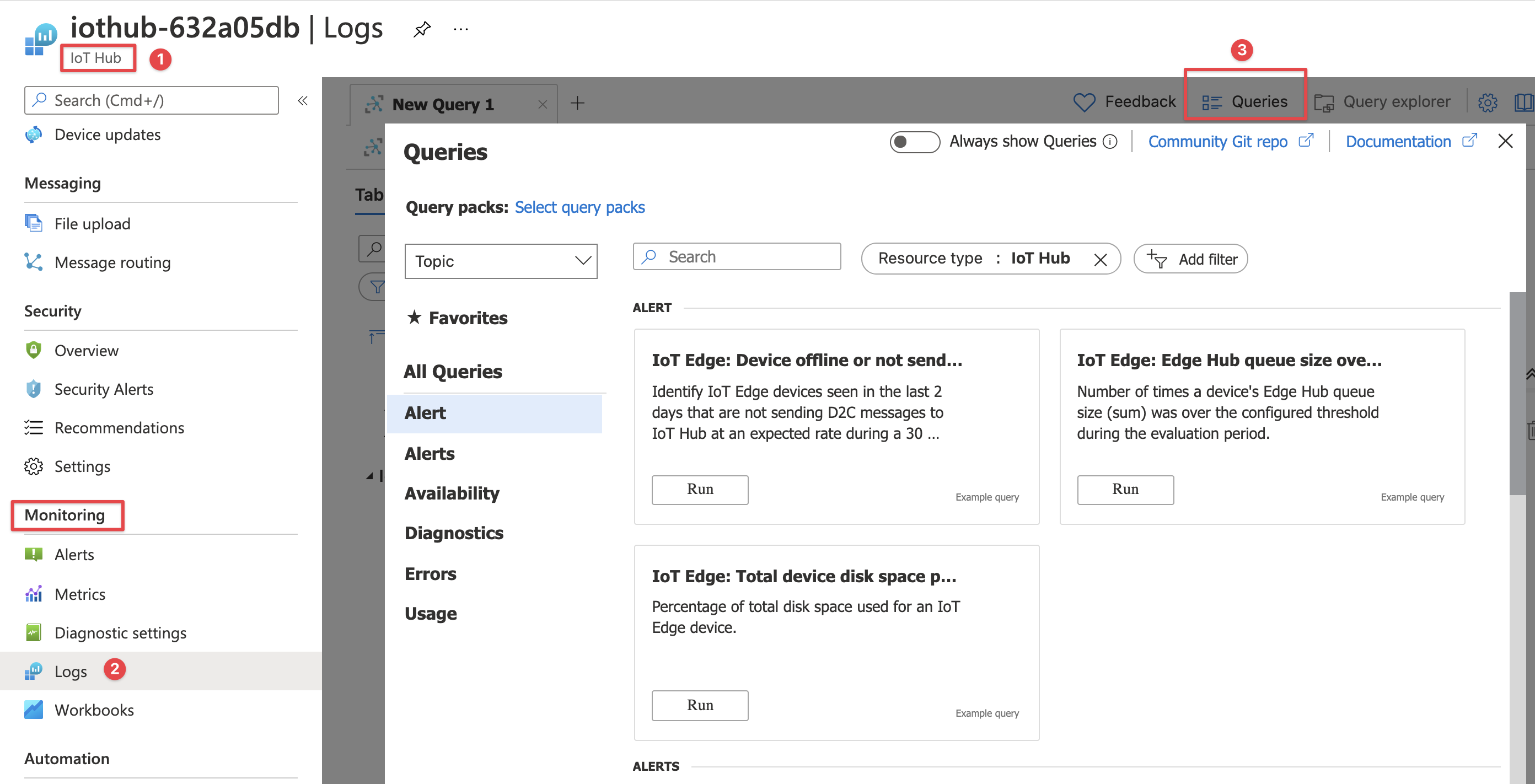Click info icon beside Always show Queries
This screenshot has width=1535, height=784.
1109,142
